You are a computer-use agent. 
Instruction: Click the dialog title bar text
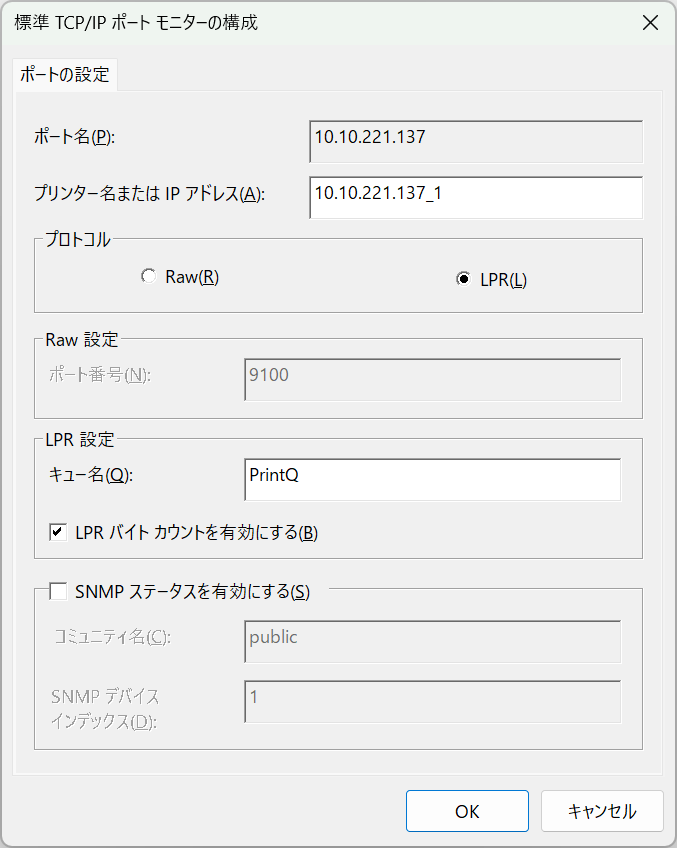pos(136,23)
